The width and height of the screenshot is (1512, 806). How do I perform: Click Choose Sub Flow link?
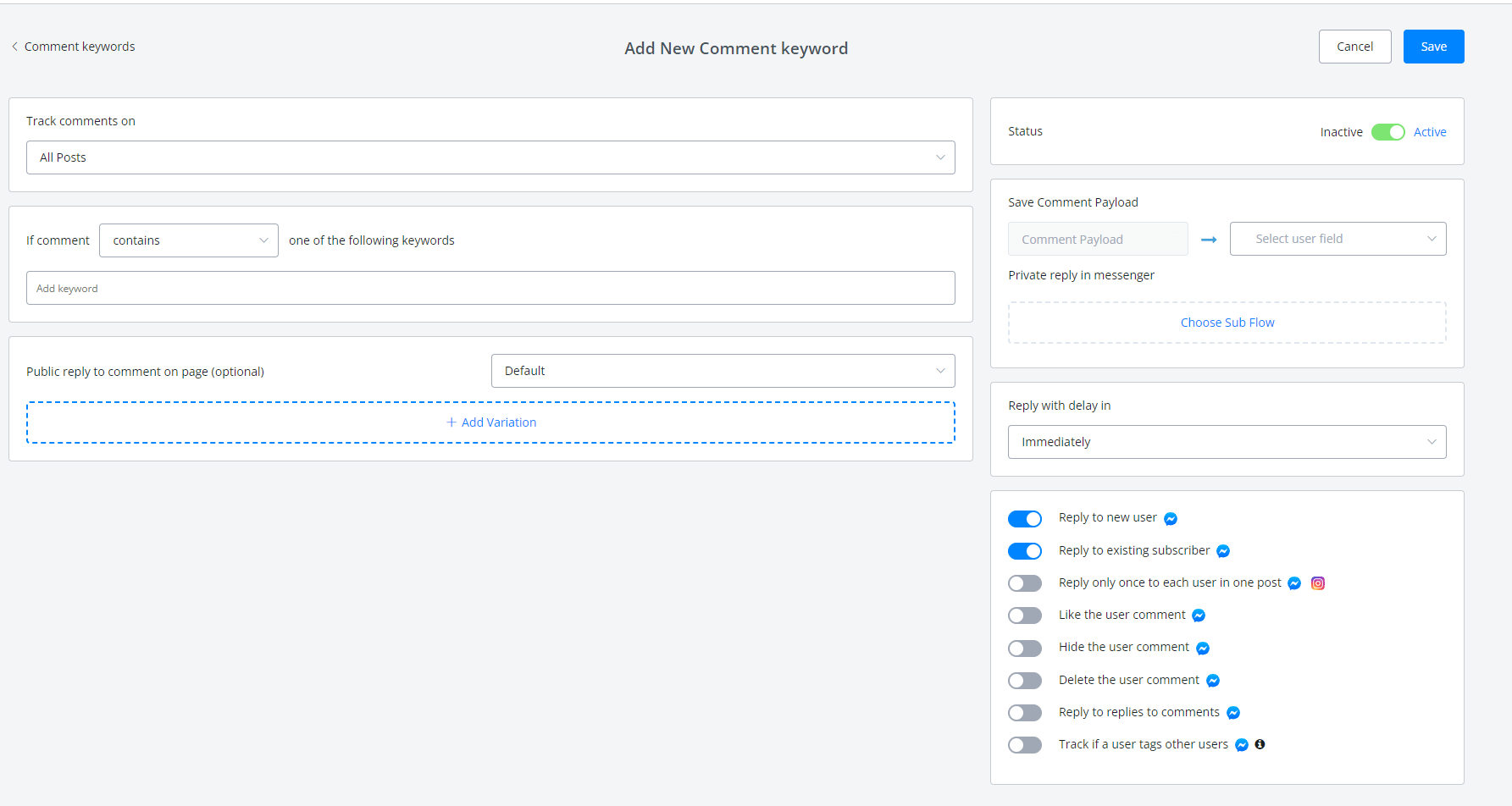1227,323
